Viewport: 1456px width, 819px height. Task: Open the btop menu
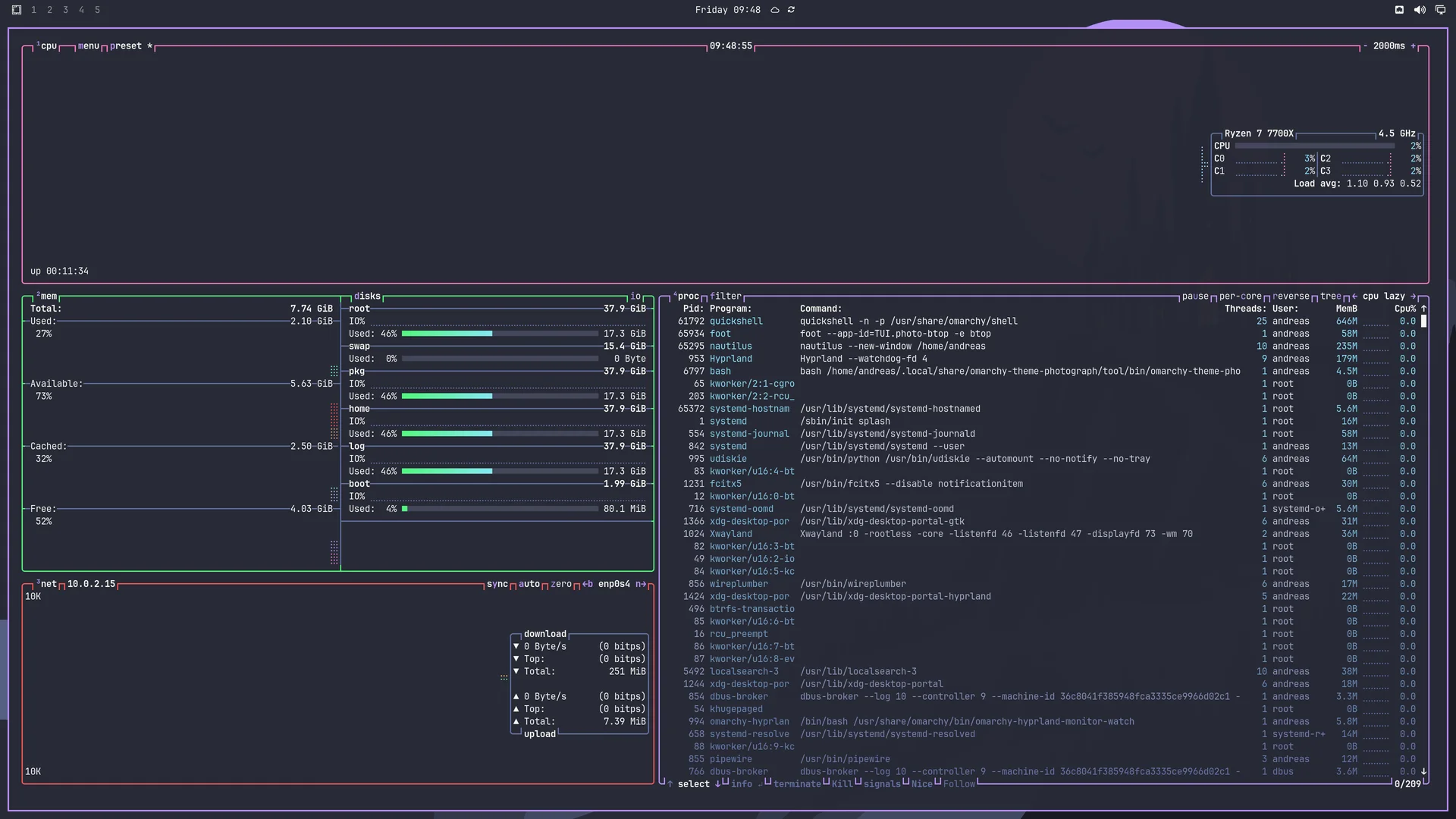[89, 46]
